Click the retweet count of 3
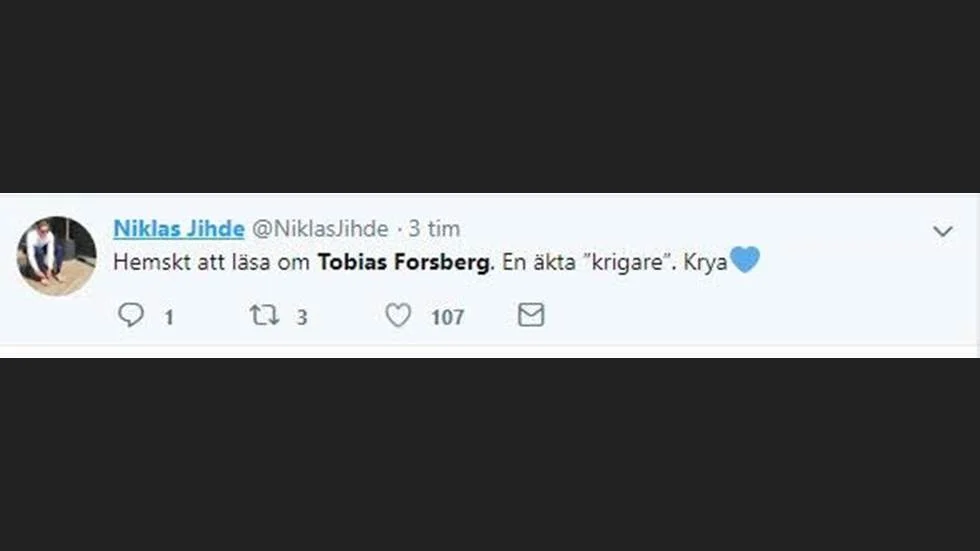Screen dimensions: 980x551 click(x=302, y=317)
